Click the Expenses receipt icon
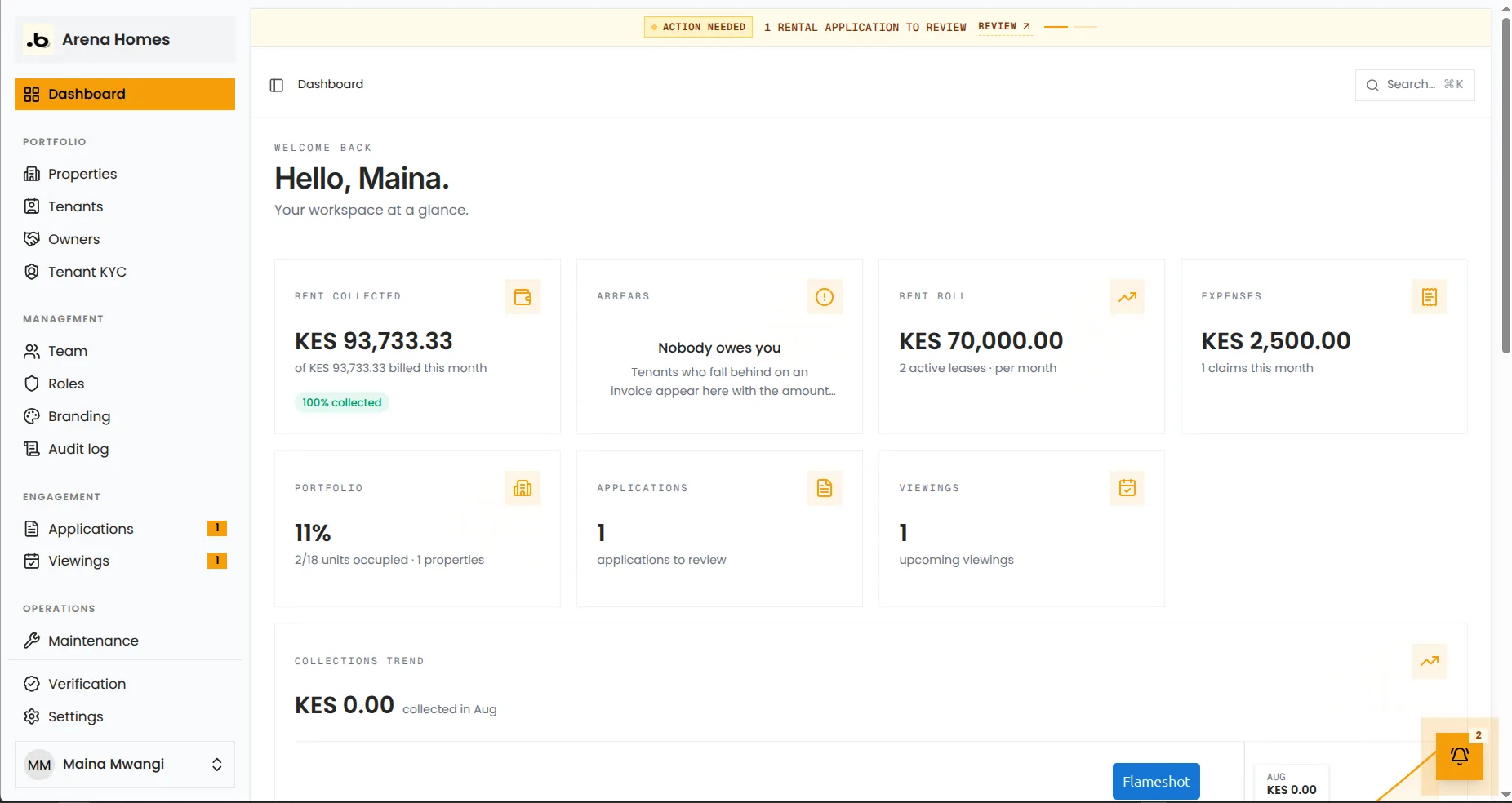 pos(1430,297)
